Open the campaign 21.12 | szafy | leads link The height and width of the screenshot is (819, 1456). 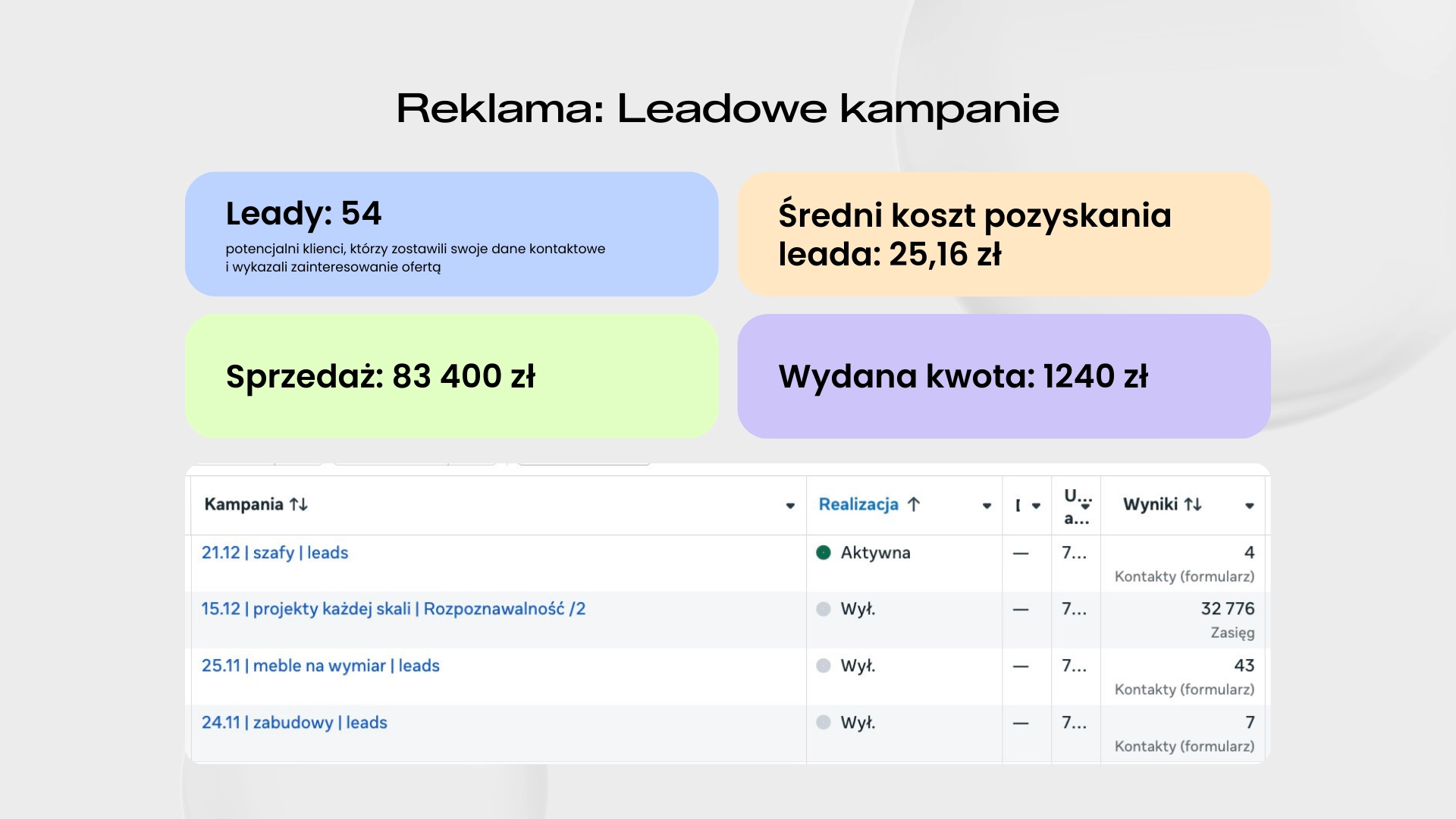point(275,552)
